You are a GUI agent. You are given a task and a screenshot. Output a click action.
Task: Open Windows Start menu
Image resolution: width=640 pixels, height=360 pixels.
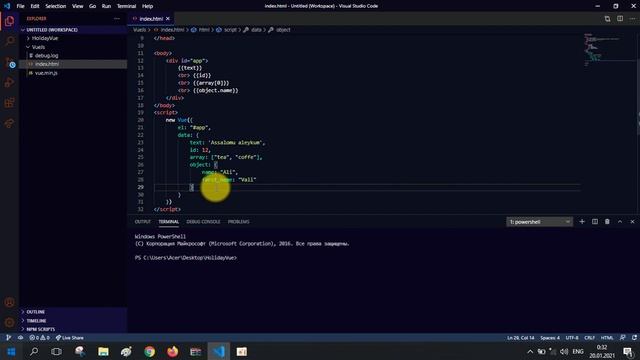pyautogui.click(x=11, y=351)
